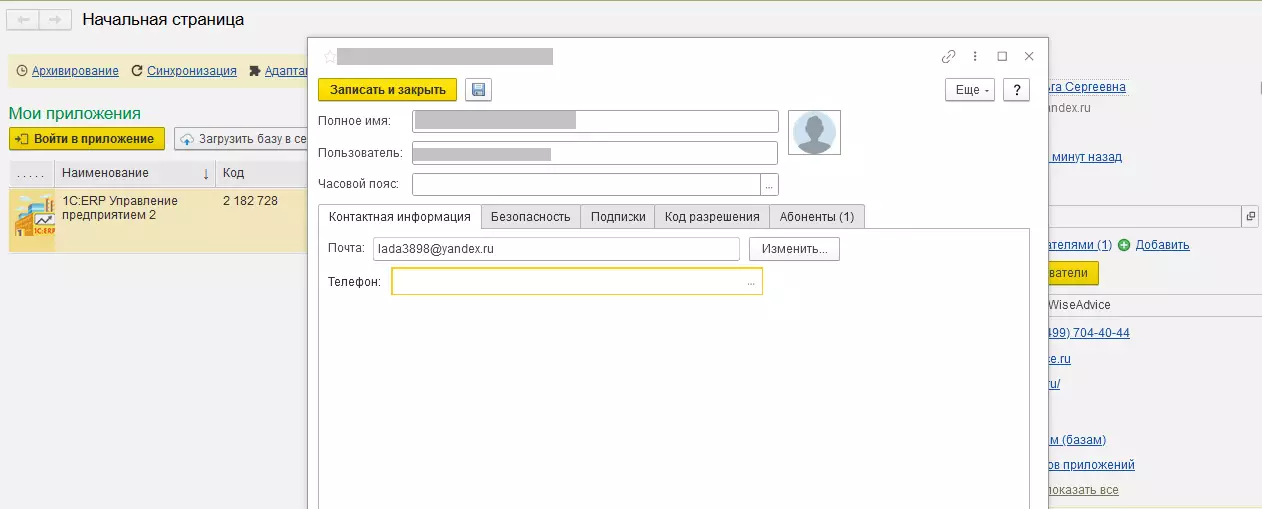Screen dimensions: 1262x509
Task: Click the green plus icon beside Добавить
Action: click(1124, 245)
